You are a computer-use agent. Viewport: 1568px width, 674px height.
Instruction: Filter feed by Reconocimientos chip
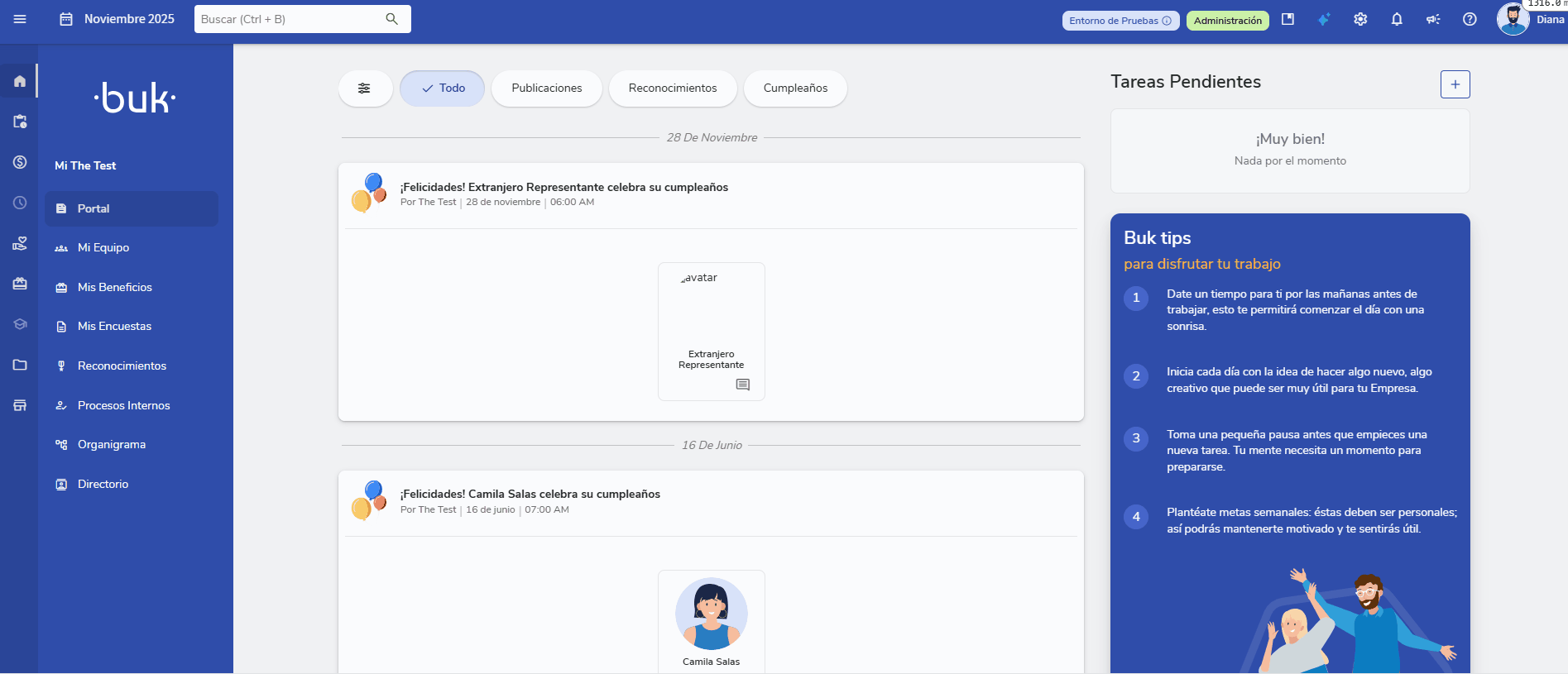pos(672,88)
